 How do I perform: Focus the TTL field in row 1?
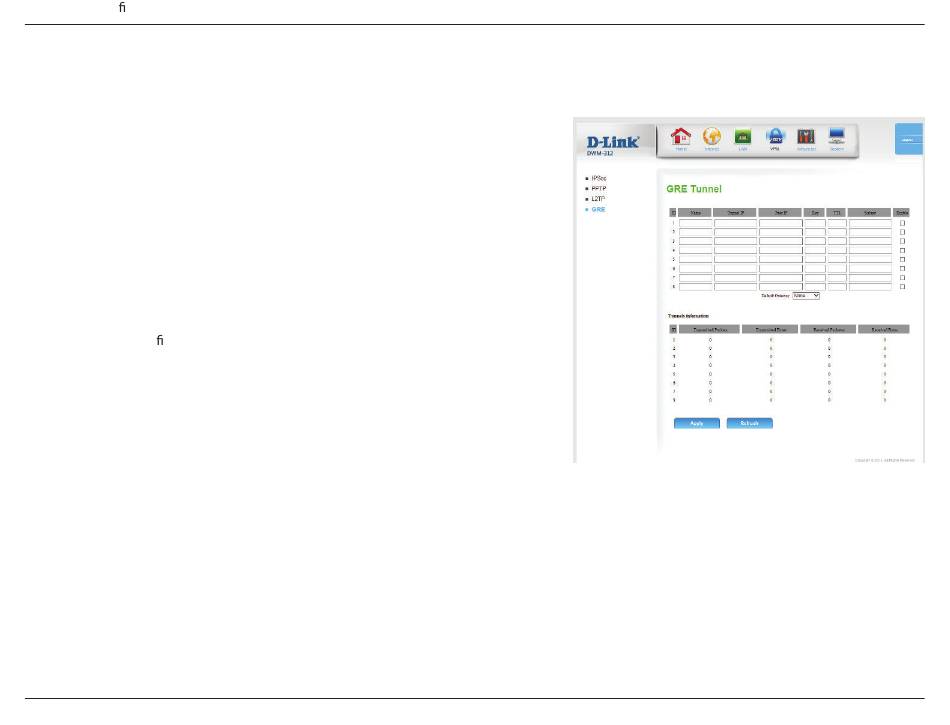(837, 223)
